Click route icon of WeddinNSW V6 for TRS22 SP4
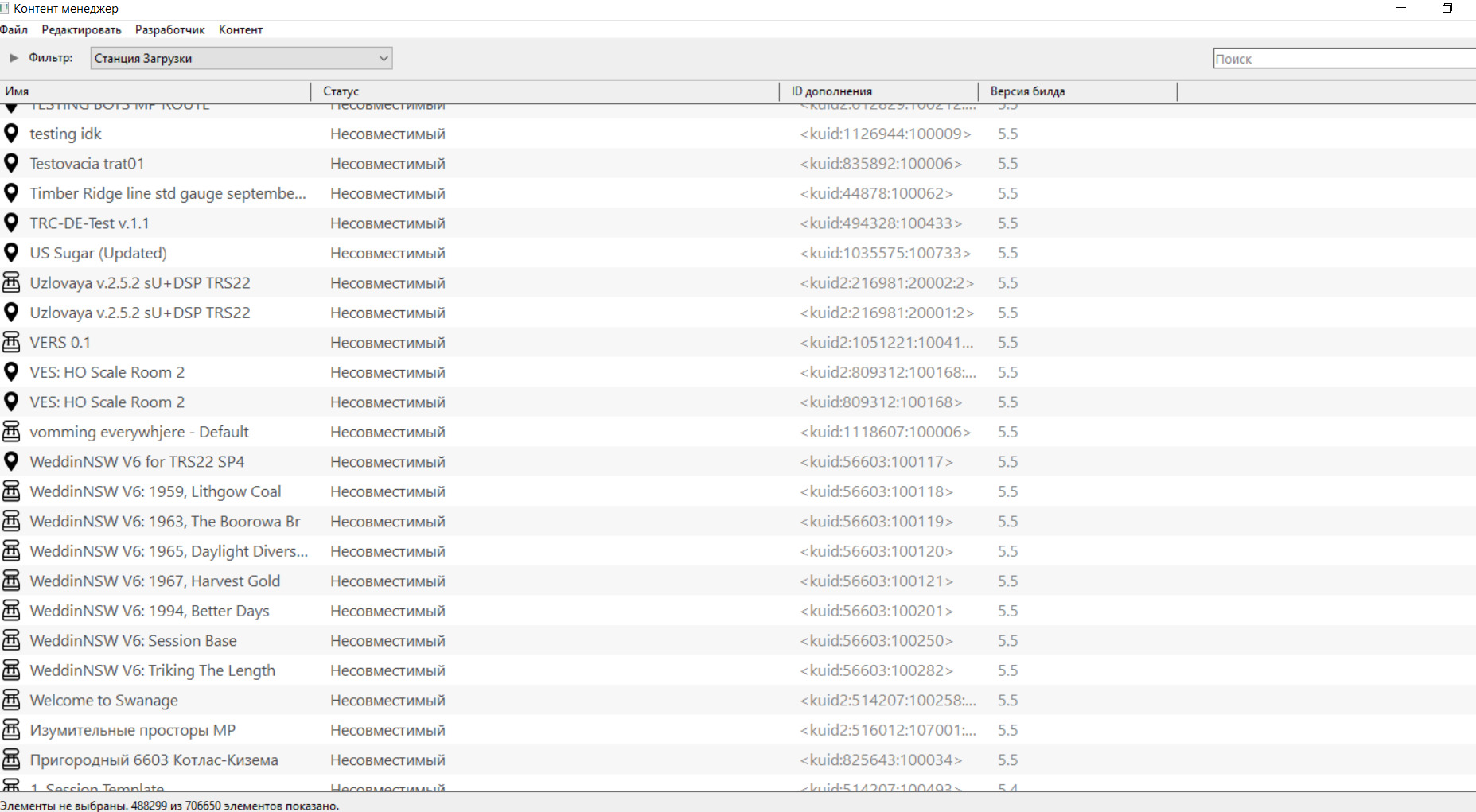The height and width of the screenshot is (812, 1476). click(x=11, y=462)
